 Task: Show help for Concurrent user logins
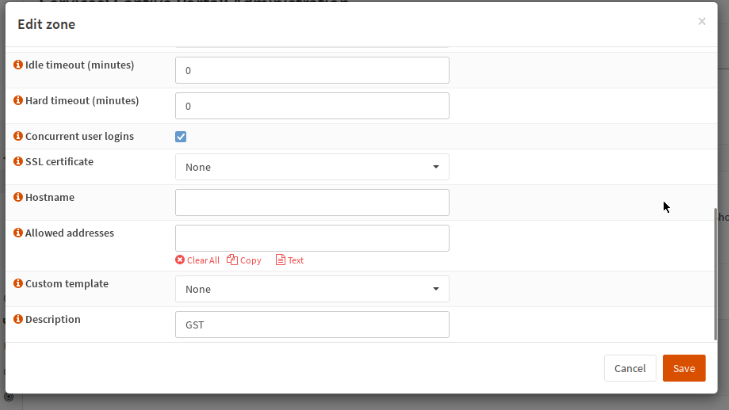pos(18,136)
